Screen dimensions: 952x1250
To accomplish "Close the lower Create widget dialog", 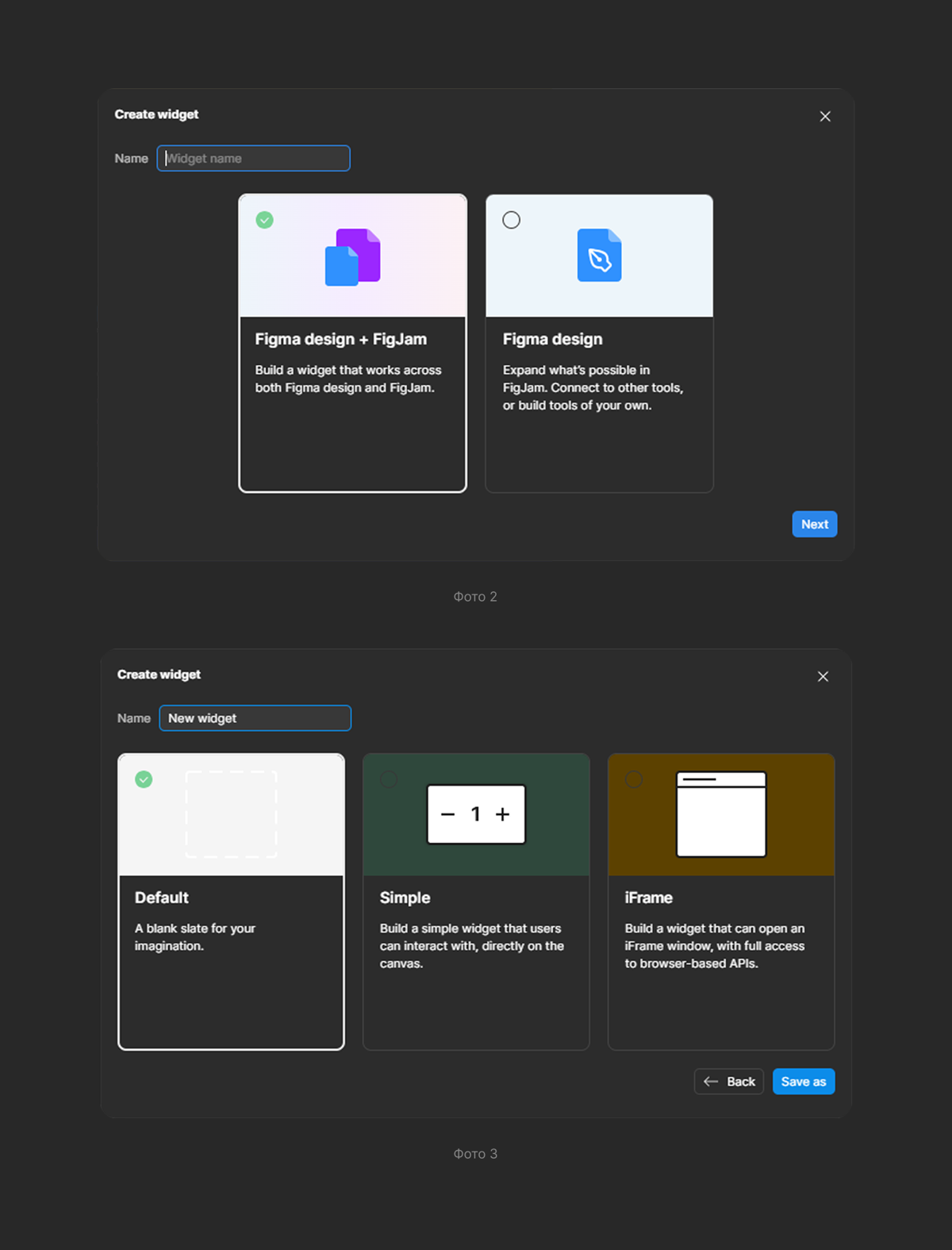I will pos(823,676).
